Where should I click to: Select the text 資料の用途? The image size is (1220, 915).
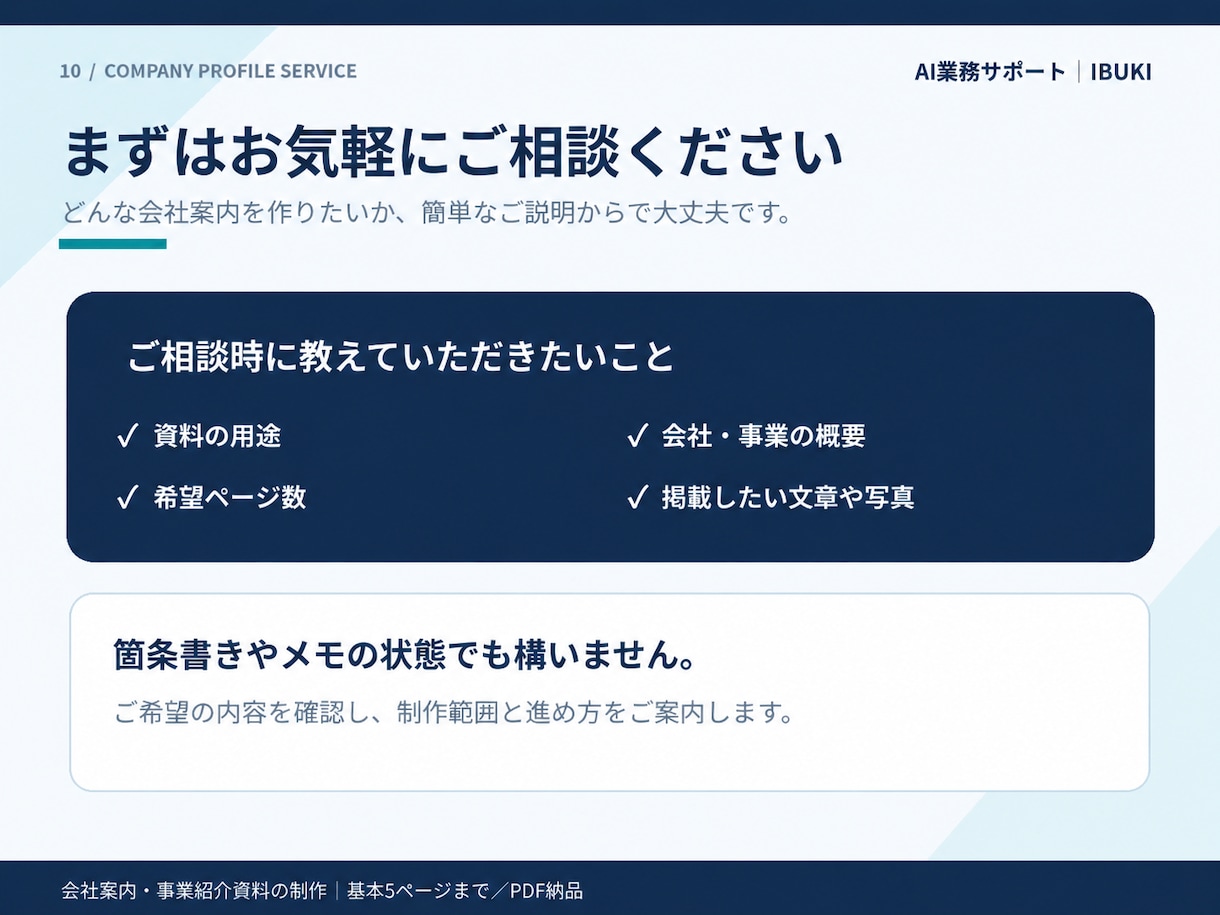click(x=218, y=436)
